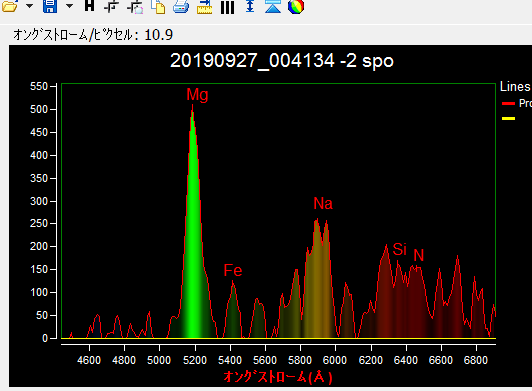Click the Mg peak label
Viewport: 532px width, 391px height.
point(197,95)
